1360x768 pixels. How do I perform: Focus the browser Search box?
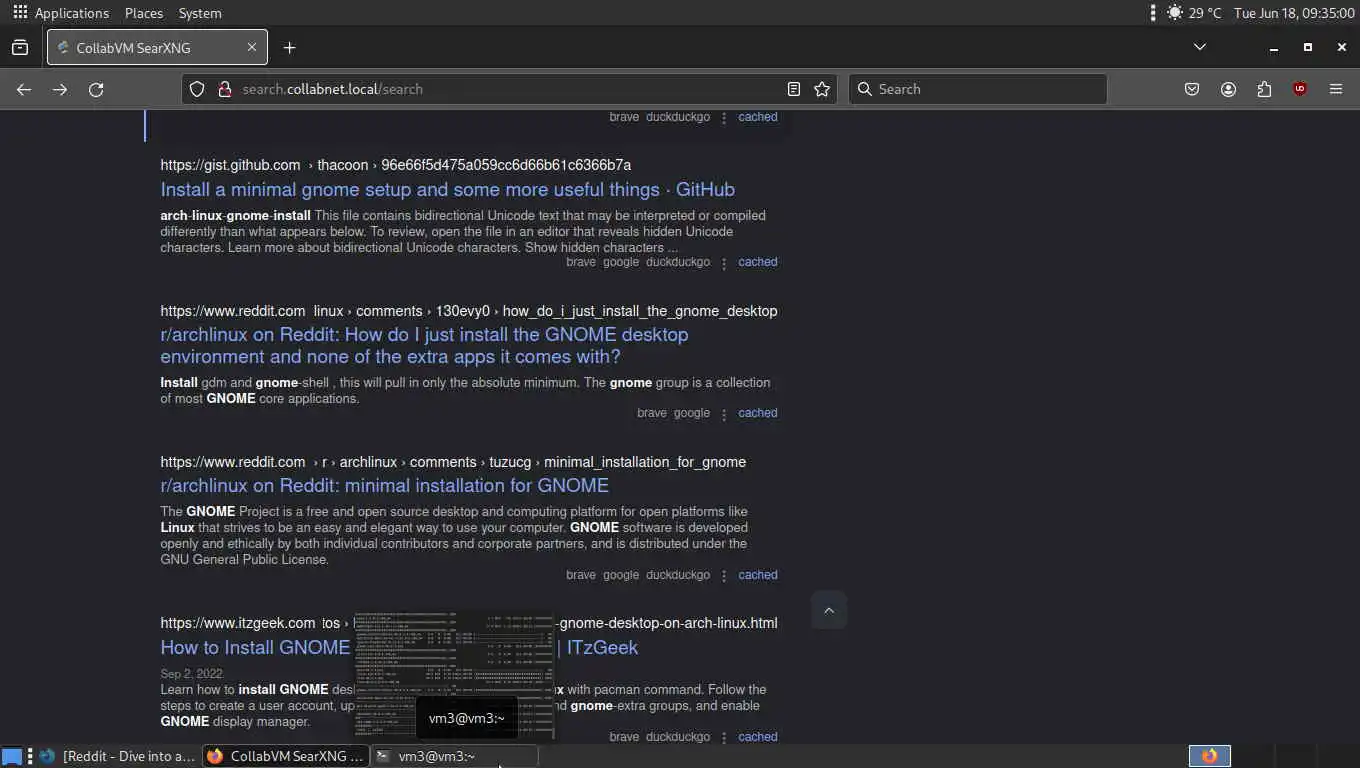tap(978, 89)
